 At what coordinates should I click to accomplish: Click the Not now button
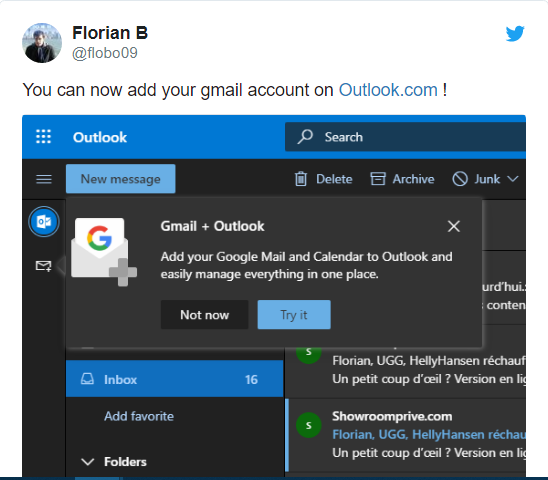tap(204, 315)
